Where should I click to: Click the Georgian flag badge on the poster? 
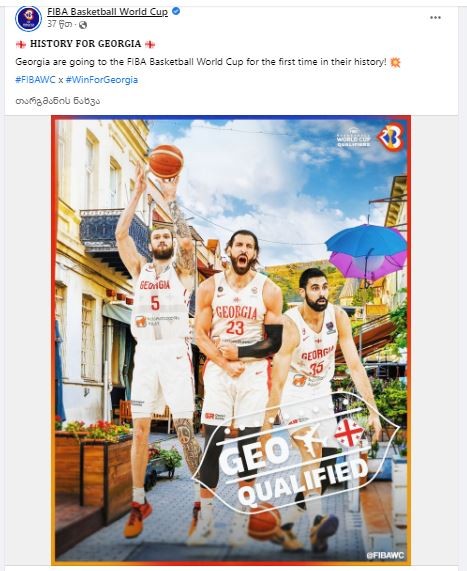click(x=349, y=433)
